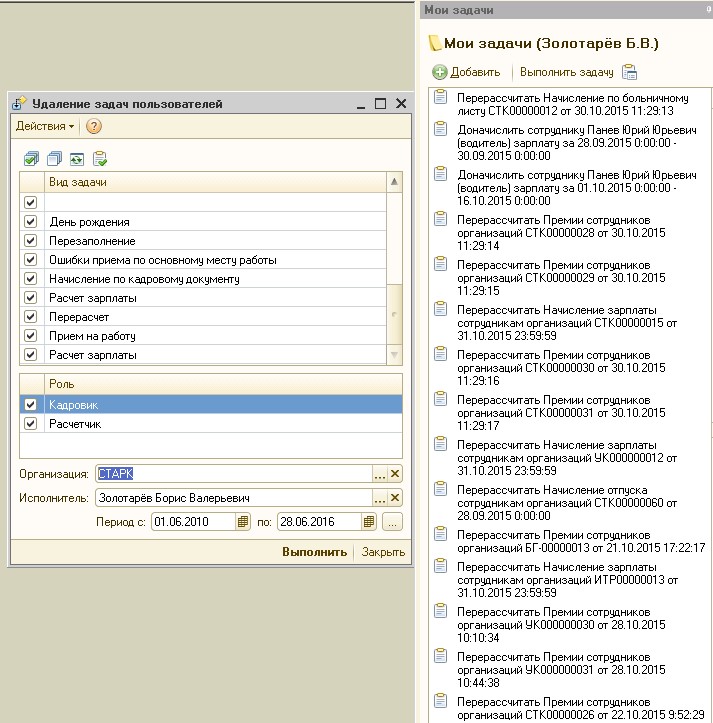The height and width of the screenshot is (723, 713).
Task: Click the period end date 28.06.2016
Action: click(x=319, y=522)
